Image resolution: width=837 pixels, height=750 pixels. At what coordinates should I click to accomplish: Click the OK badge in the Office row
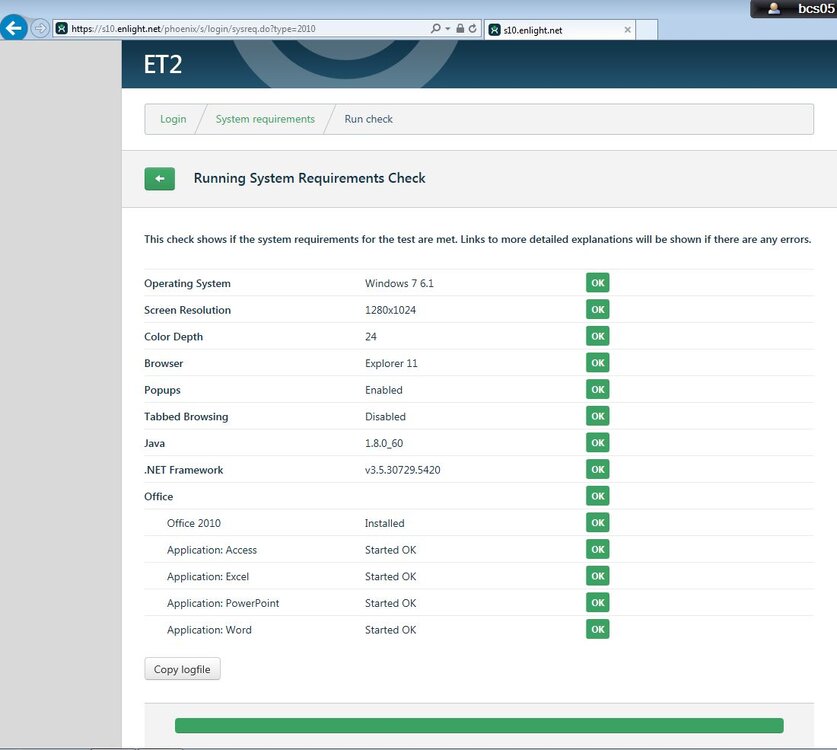coord(597,496)
